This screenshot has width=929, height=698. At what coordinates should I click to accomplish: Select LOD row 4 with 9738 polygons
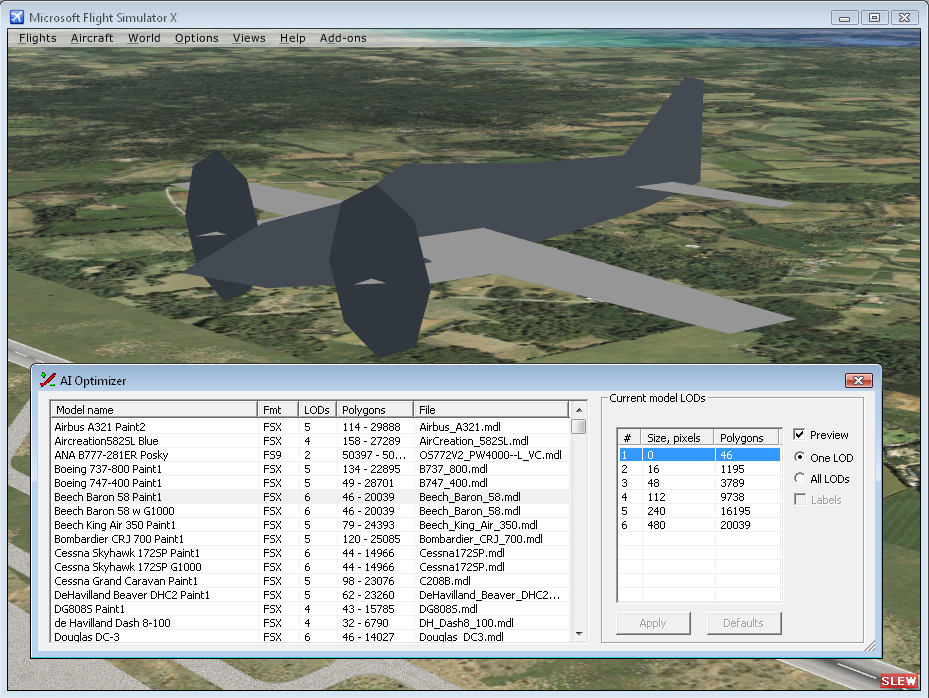click(699, 497)
